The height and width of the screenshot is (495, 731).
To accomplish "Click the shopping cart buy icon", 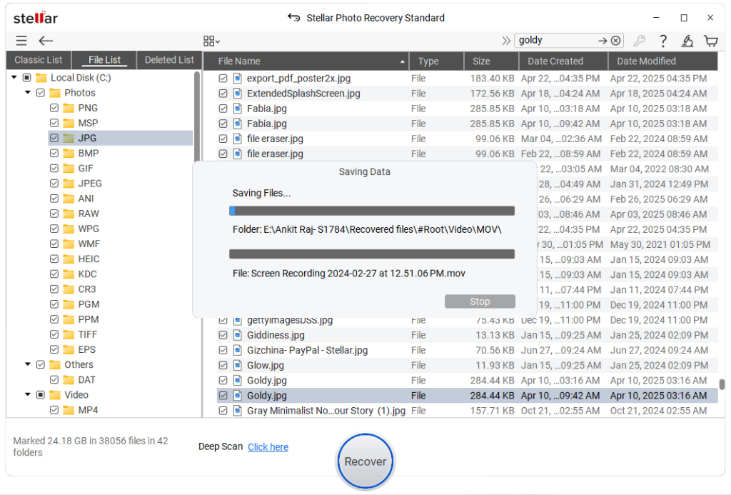I will point(710,41).
